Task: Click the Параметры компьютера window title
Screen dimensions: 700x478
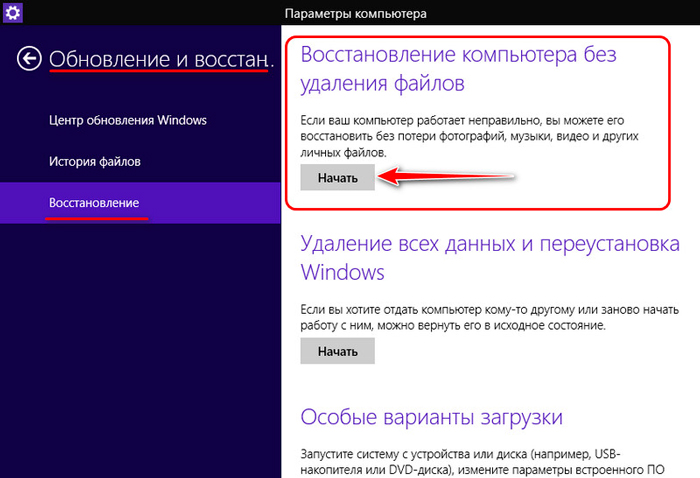Action: point(355,13)
